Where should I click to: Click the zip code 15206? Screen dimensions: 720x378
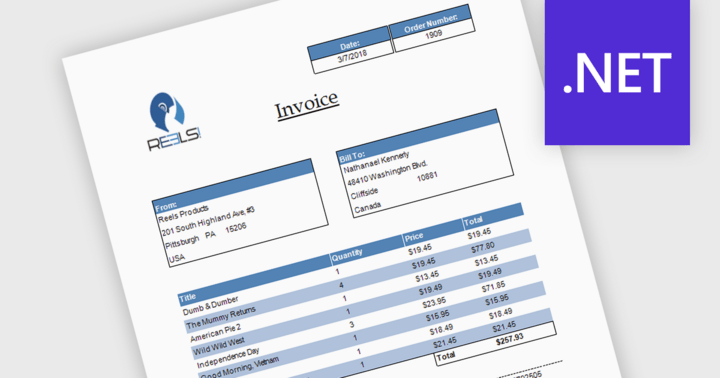(236, 228)
